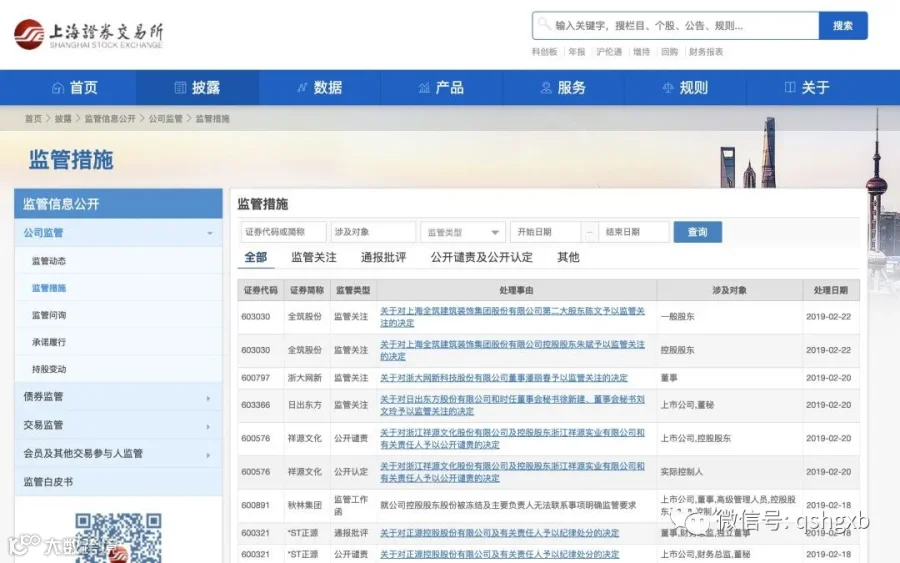Viewport: 900px width, 563px height.
Task: Open the 数据 navigation menu
Action: coord(319,88)
